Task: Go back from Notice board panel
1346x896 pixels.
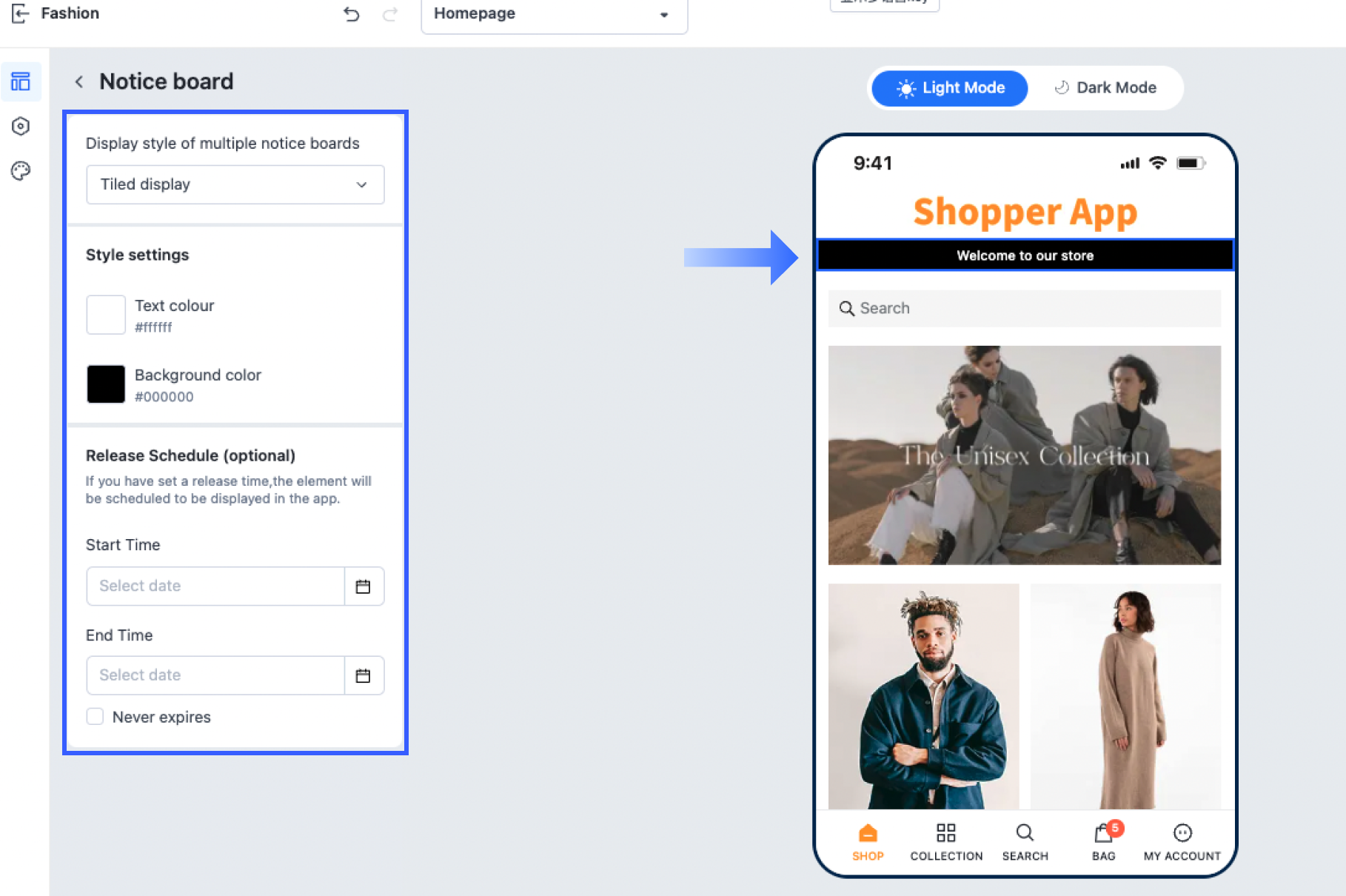Action: click(79, 81)
